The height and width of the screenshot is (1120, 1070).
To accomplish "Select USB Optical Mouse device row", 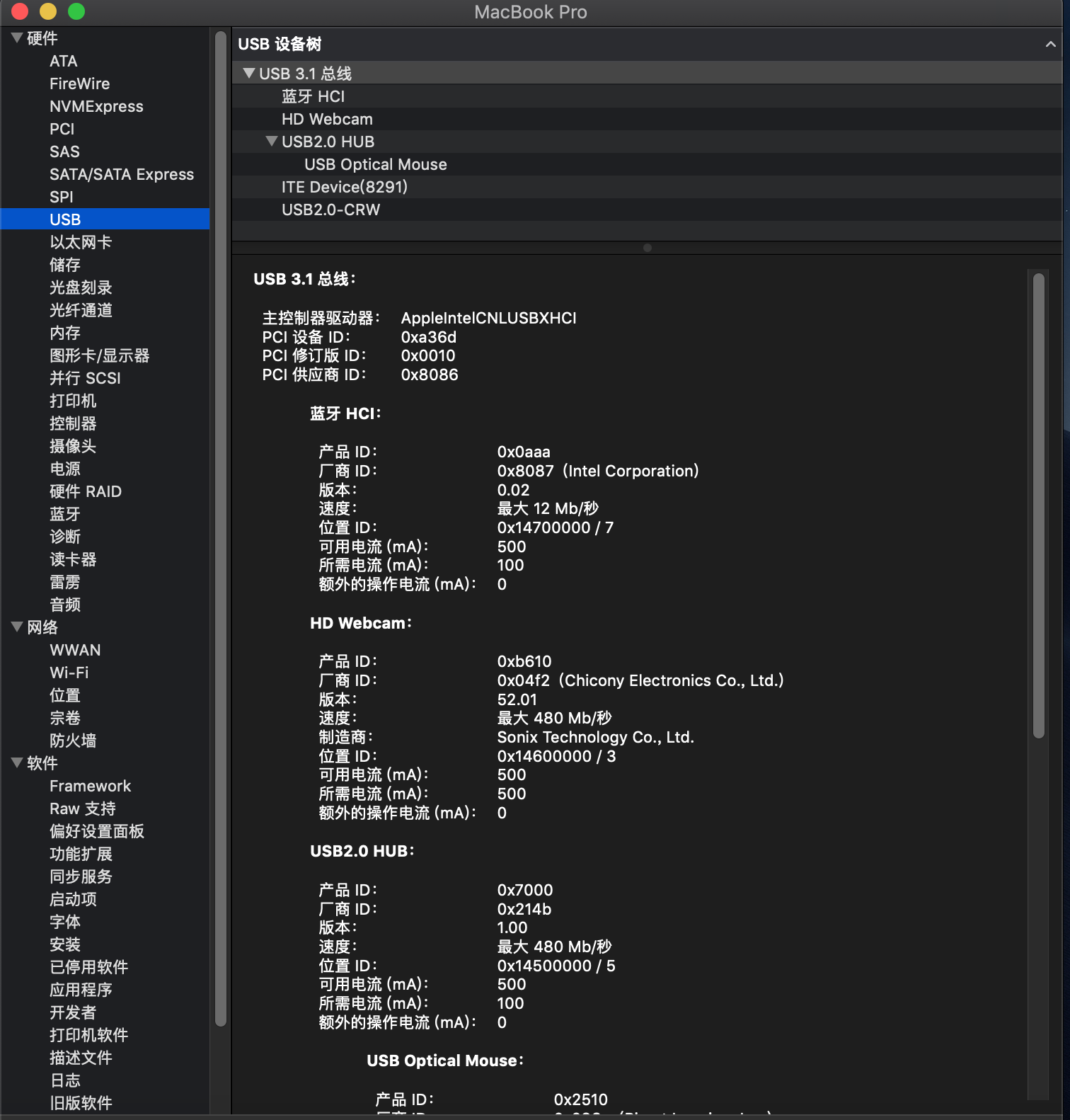I will click(647, 164).
